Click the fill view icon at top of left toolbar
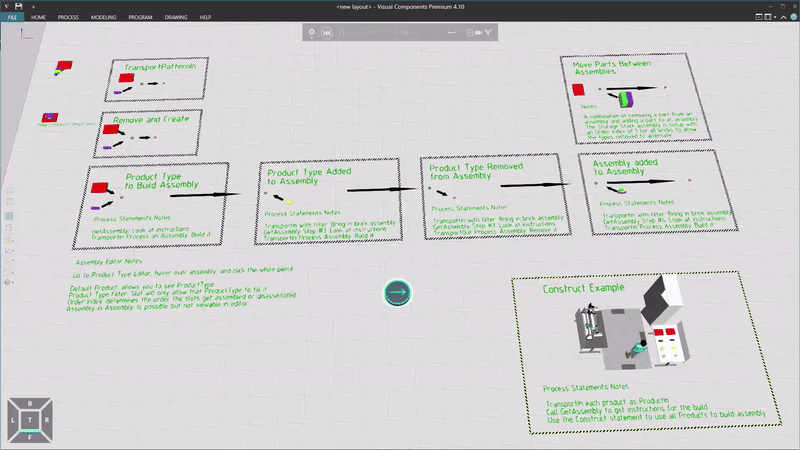800x450 pixels. point(9,189)
